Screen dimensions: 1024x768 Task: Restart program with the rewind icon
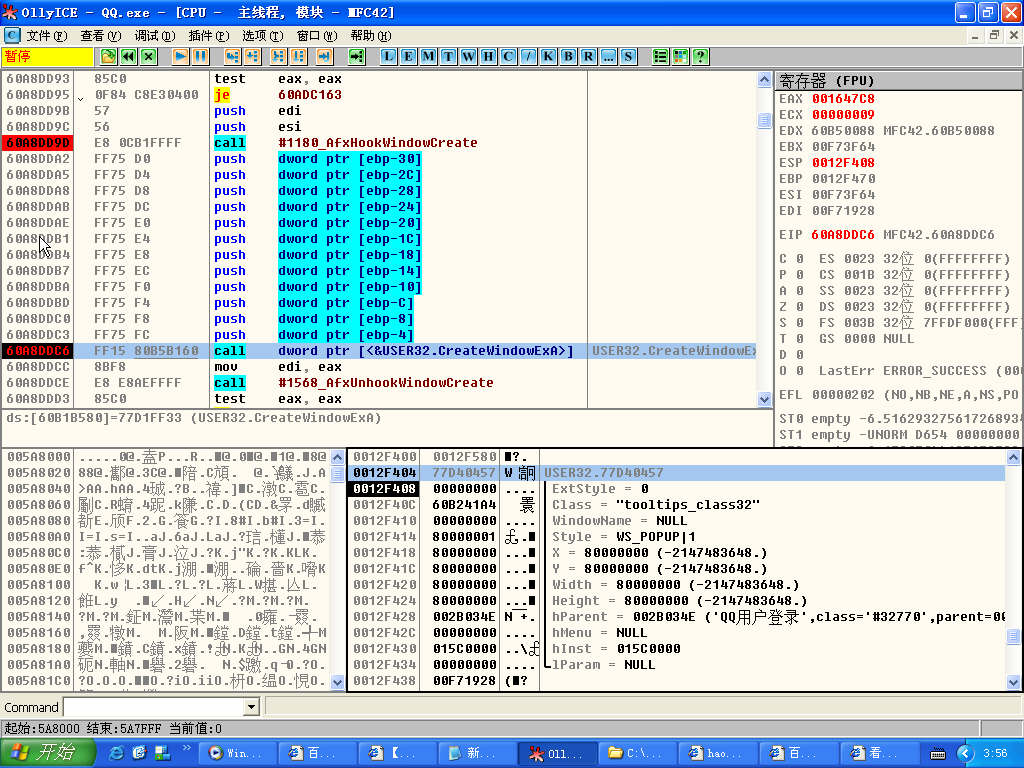click(x=128, y=56)
